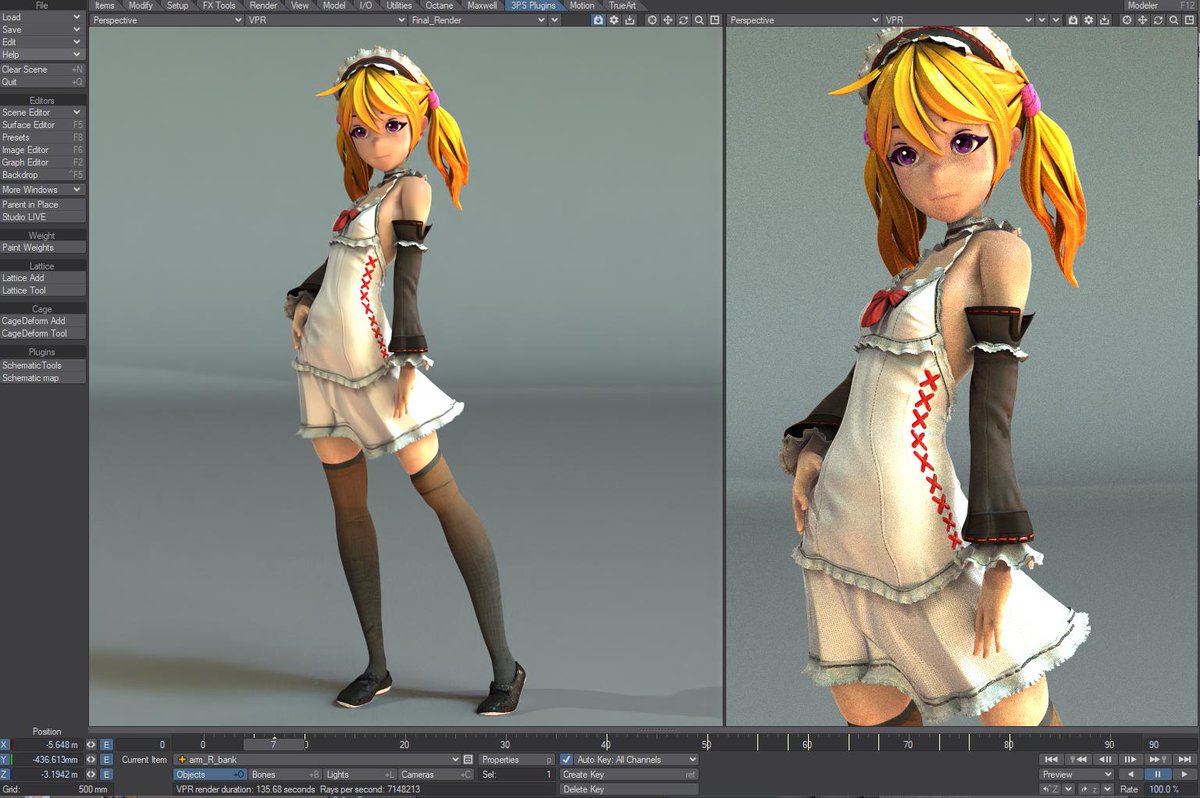Screen dimensions: 1200x798
Task: Toggle the left viewport VPR lock icon
Action: tap(599, 19)
